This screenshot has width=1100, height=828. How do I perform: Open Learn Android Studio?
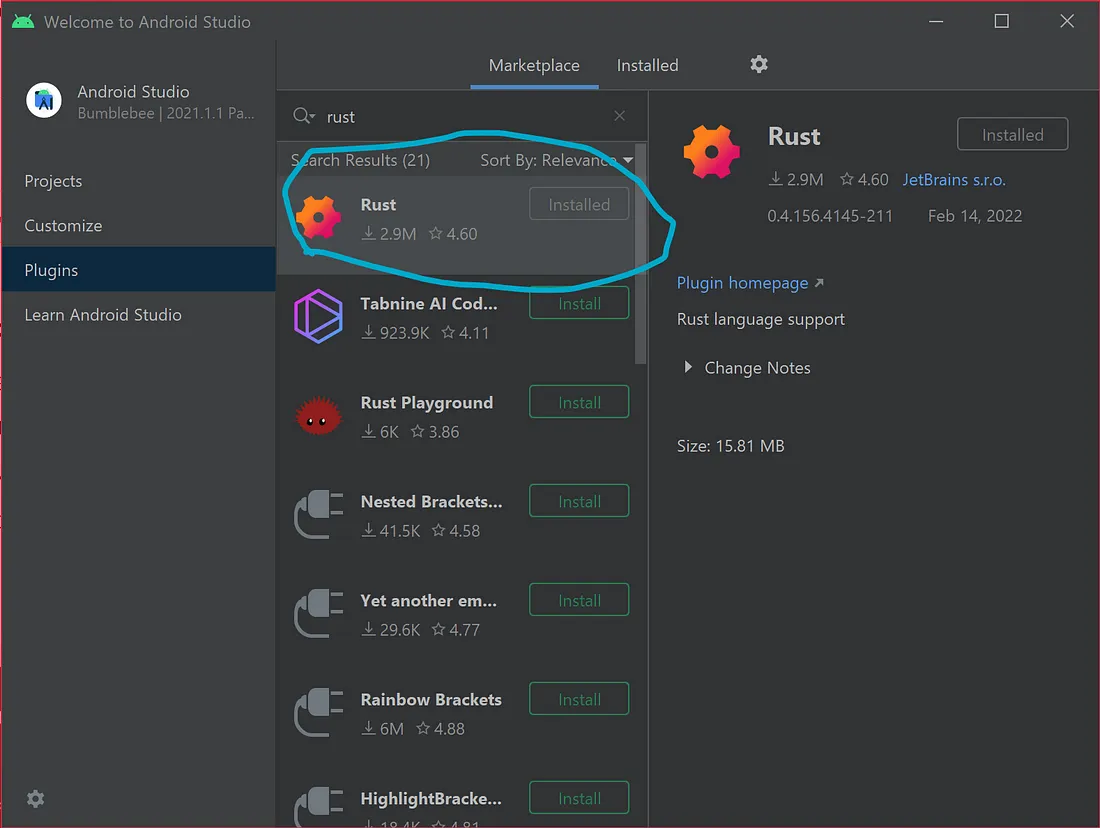tap(138, 315)
